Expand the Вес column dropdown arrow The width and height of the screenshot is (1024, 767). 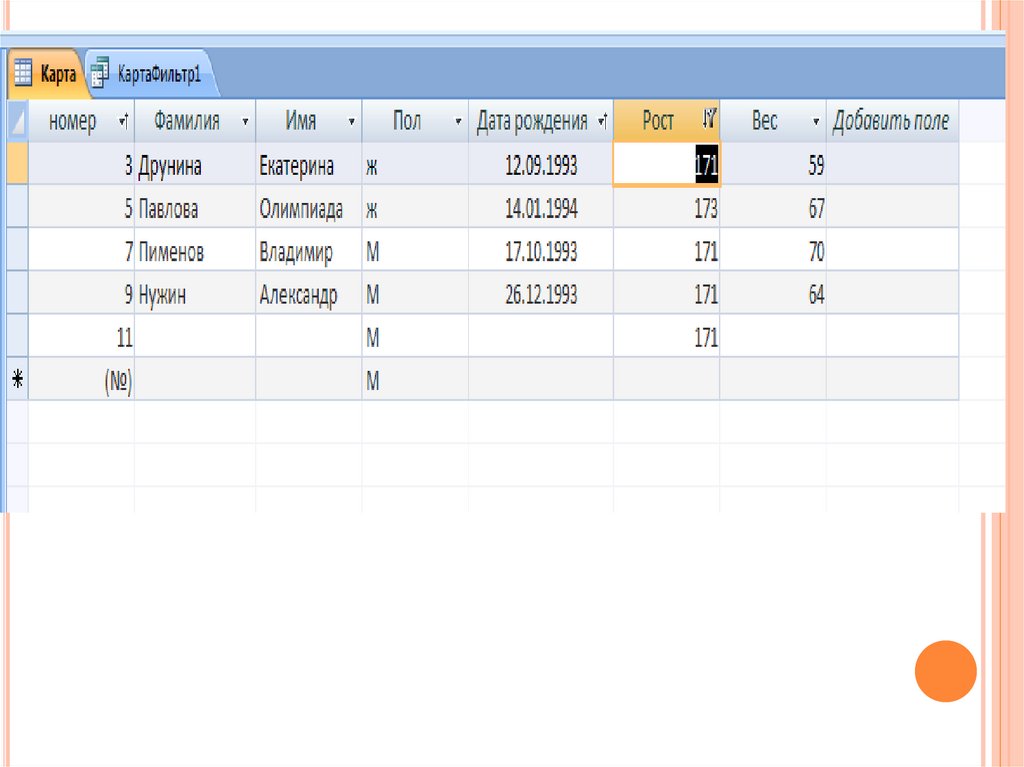(815, 122)
